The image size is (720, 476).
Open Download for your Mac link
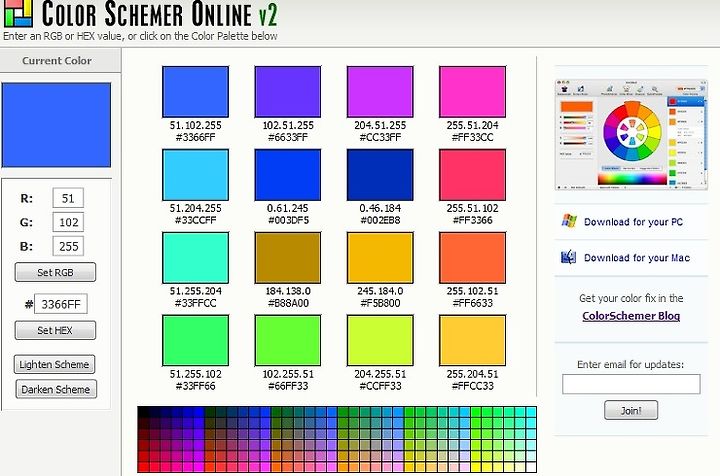tap(637, 258)
